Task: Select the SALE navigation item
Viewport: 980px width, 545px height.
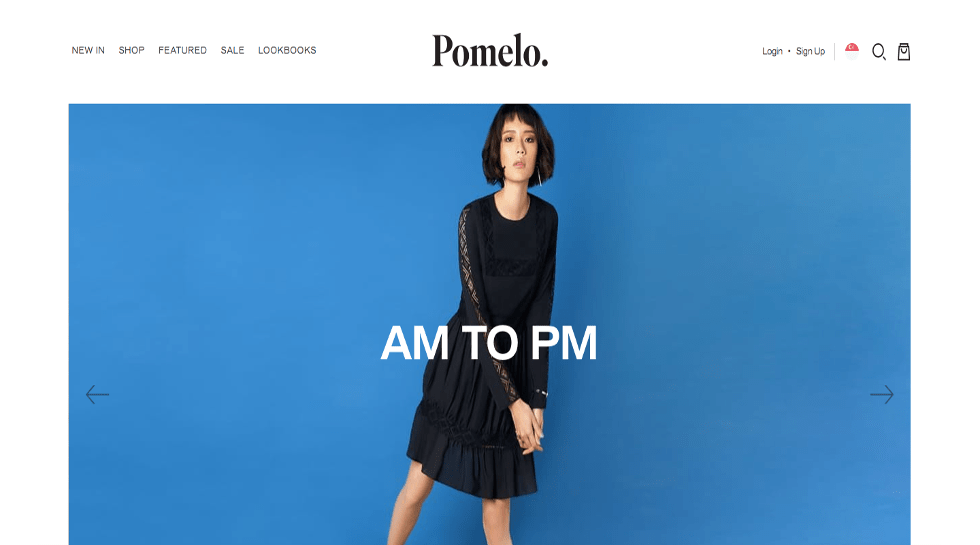Action: click(232, 50)
